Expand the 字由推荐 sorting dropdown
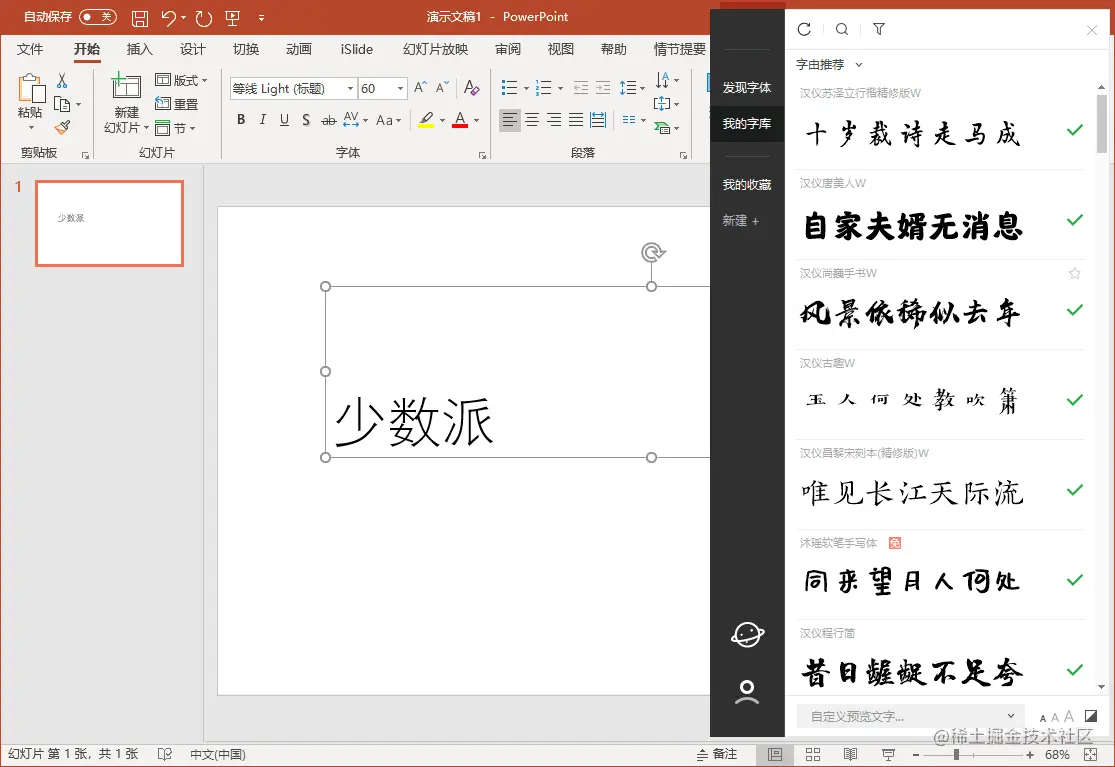This screenshot has width=1115, height=767. pos(830,64)
